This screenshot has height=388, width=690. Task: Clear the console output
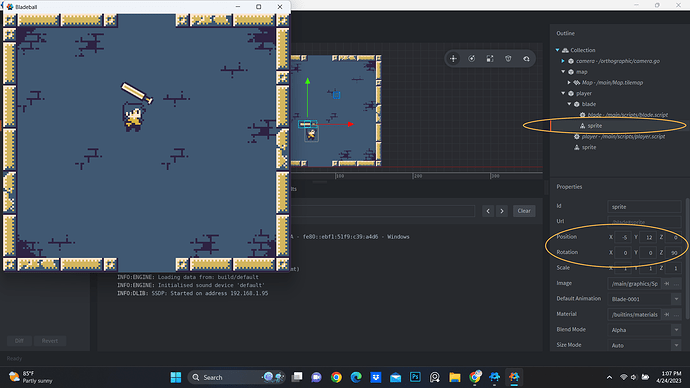pyautogui.click(x=524, y=211)
